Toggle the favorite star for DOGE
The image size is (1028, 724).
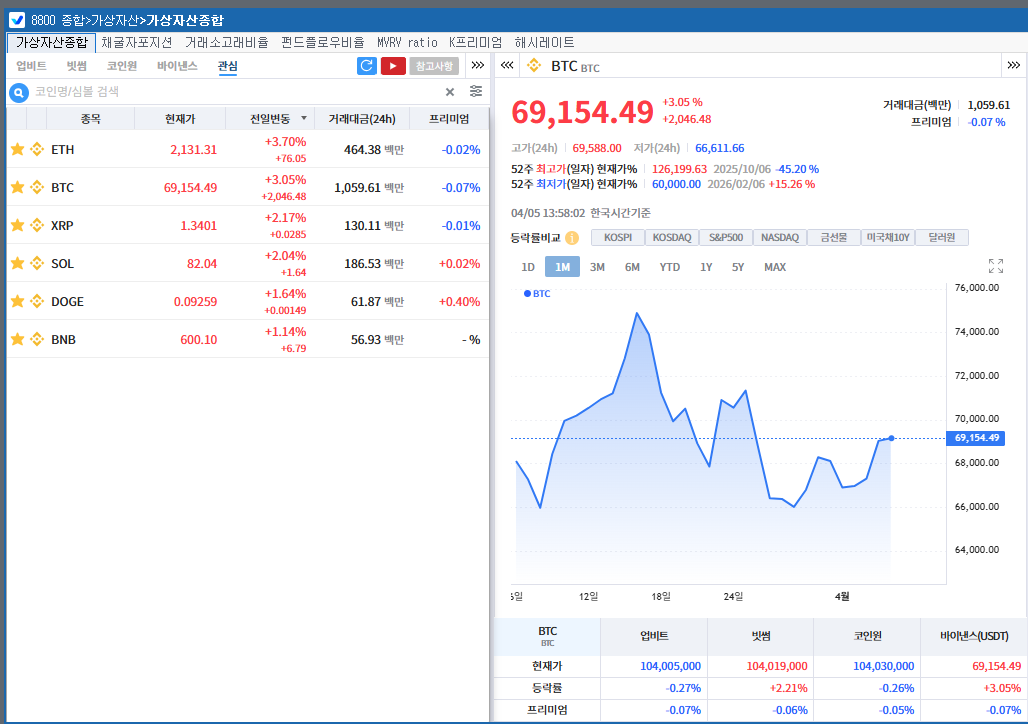click(x=17, y=301)
